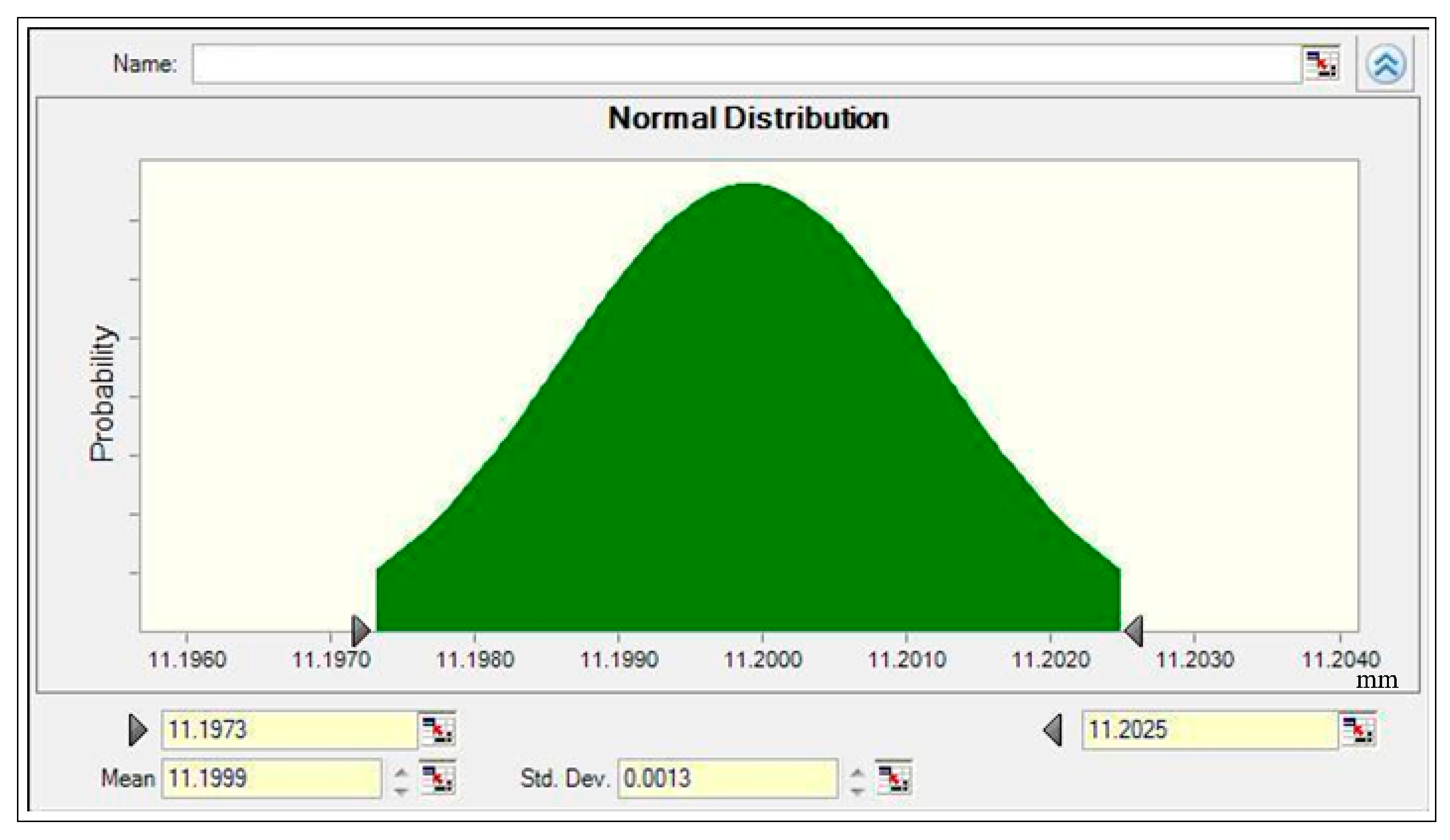The image size is (1450, 840).
Task: Decrease Std. Dev. with down spinner arrow
Action: pos(857,790)
